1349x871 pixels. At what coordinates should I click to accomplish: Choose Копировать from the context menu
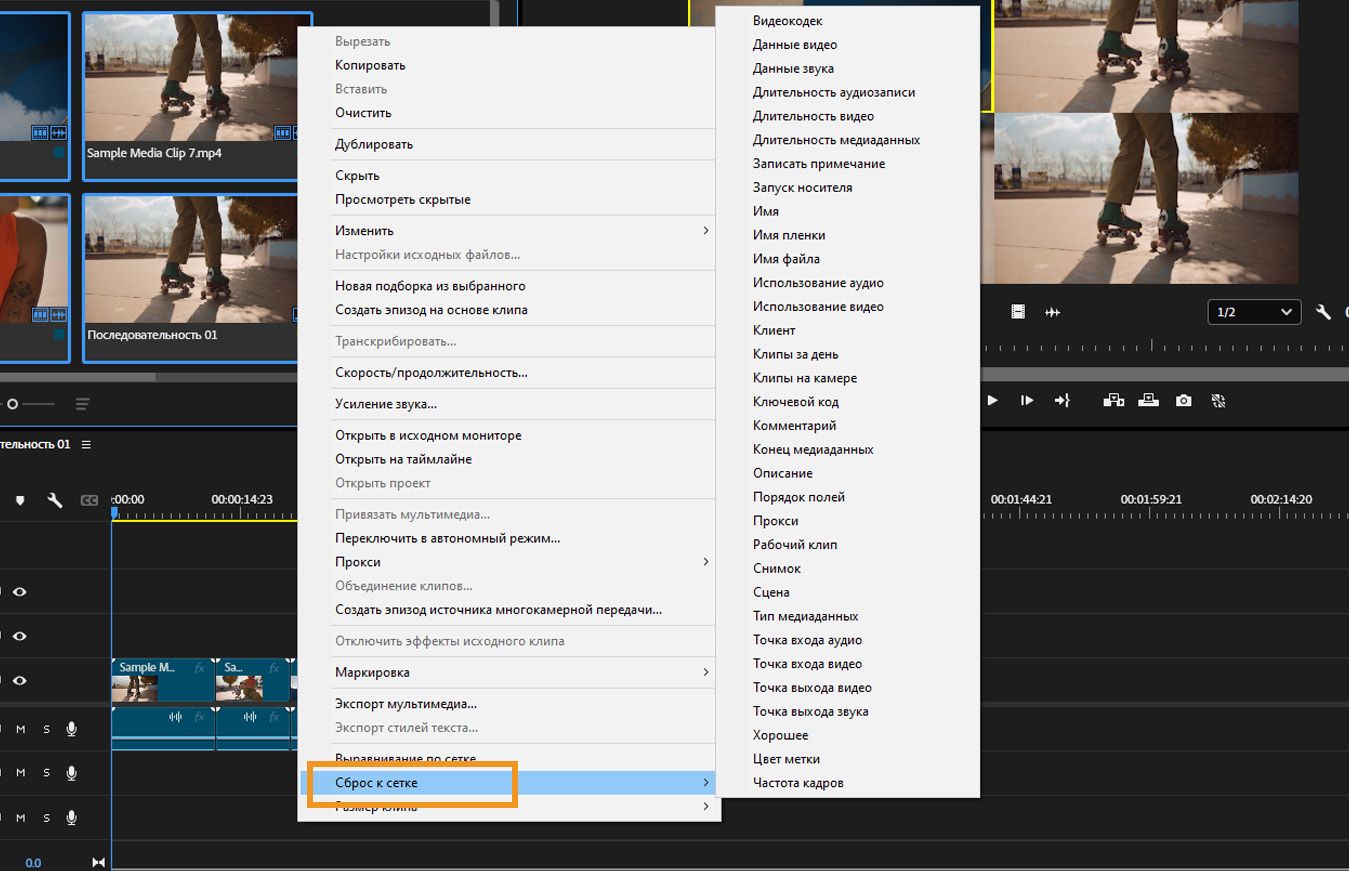370,65
